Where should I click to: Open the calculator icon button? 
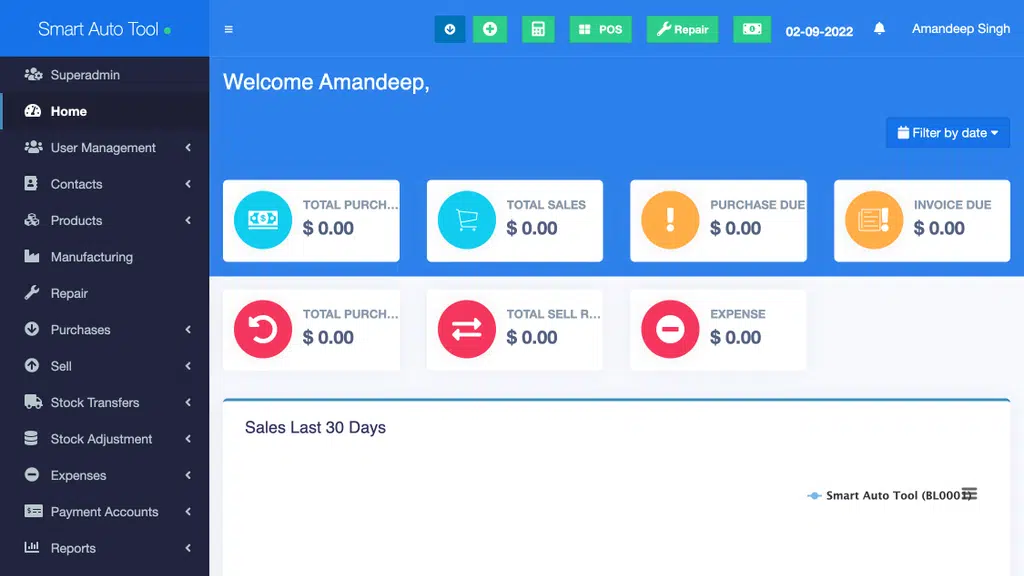pos(538,29)
